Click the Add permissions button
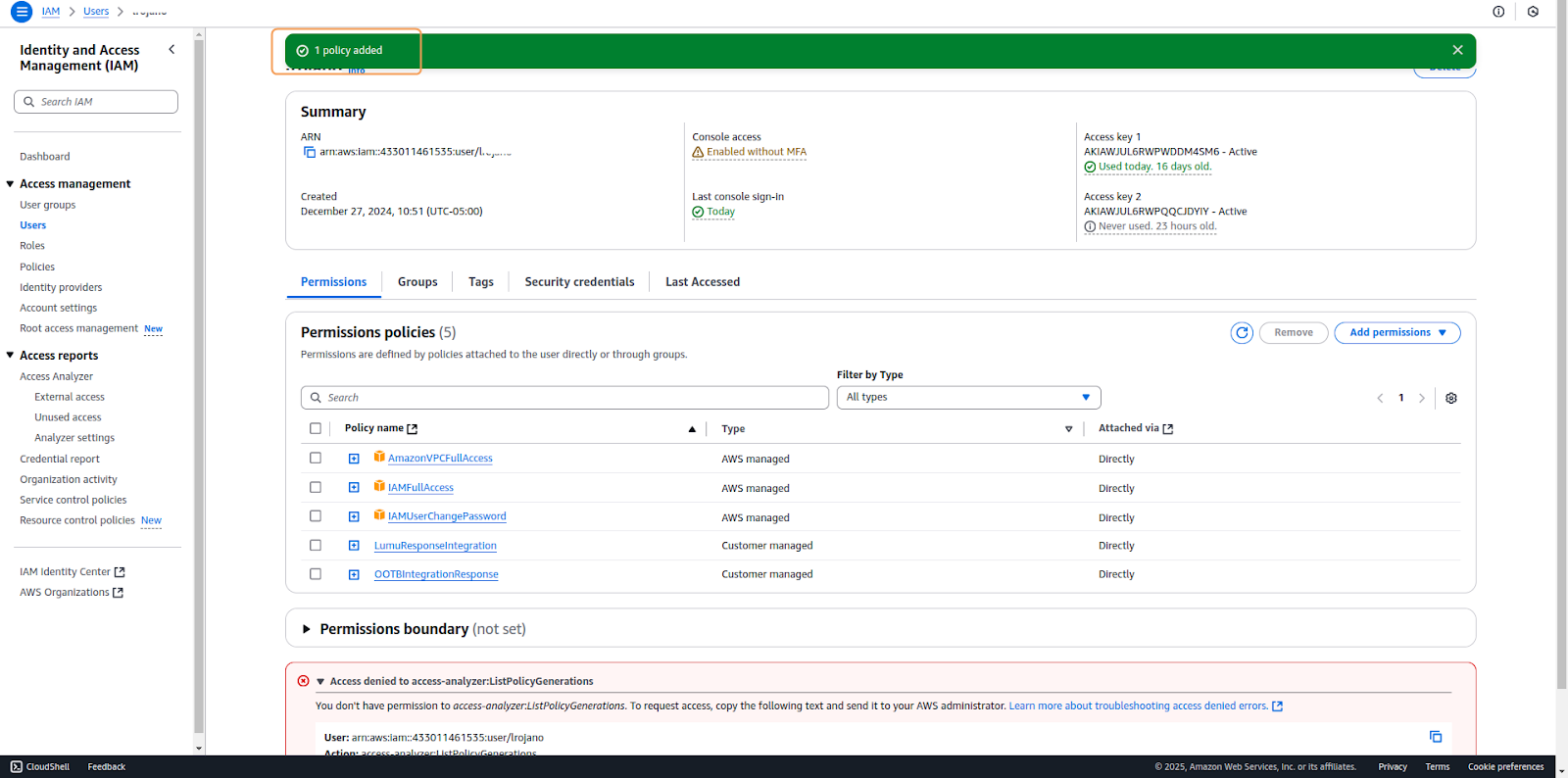The width and height of the screenshot is (1568, 778). click(x=1396, y=333)
